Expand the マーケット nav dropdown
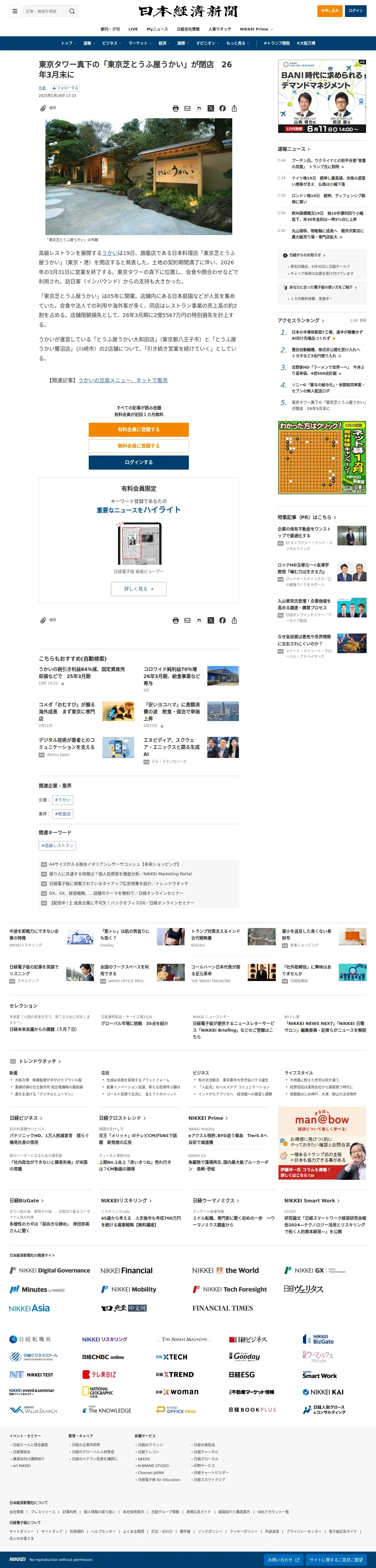The width and height of the screenshot is (376, 1568). coord(140,43)
